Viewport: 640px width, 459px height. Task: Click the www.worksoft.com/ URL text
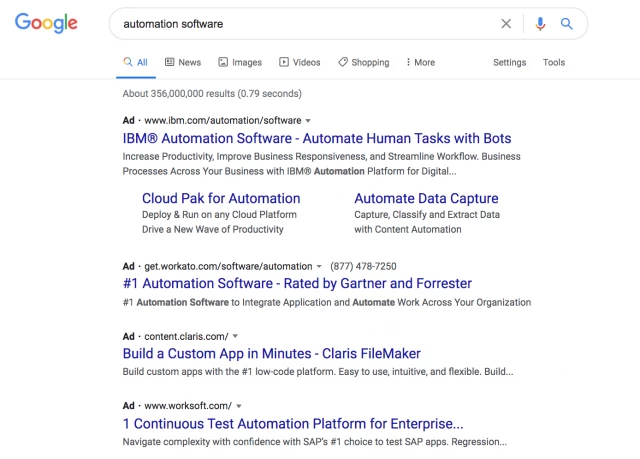(x=188, y=406)
